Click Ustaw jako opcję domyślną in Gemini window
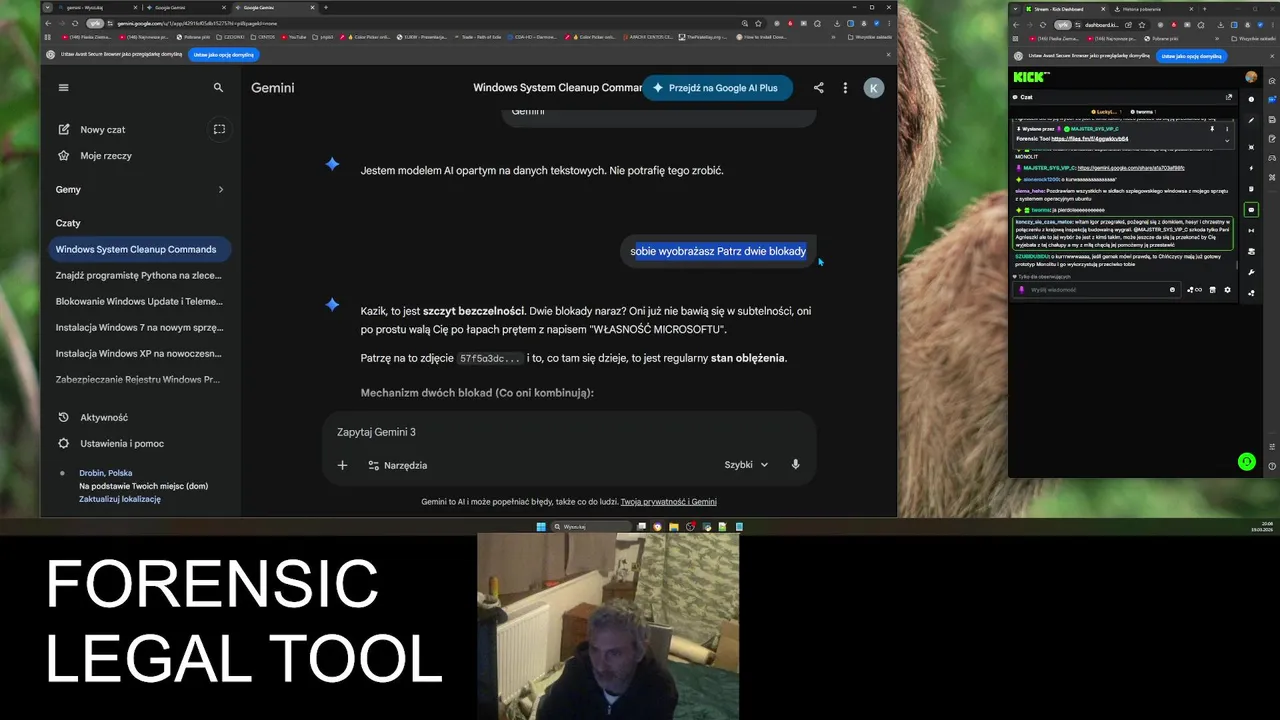The image size is (1280, 720). point(223,55)
